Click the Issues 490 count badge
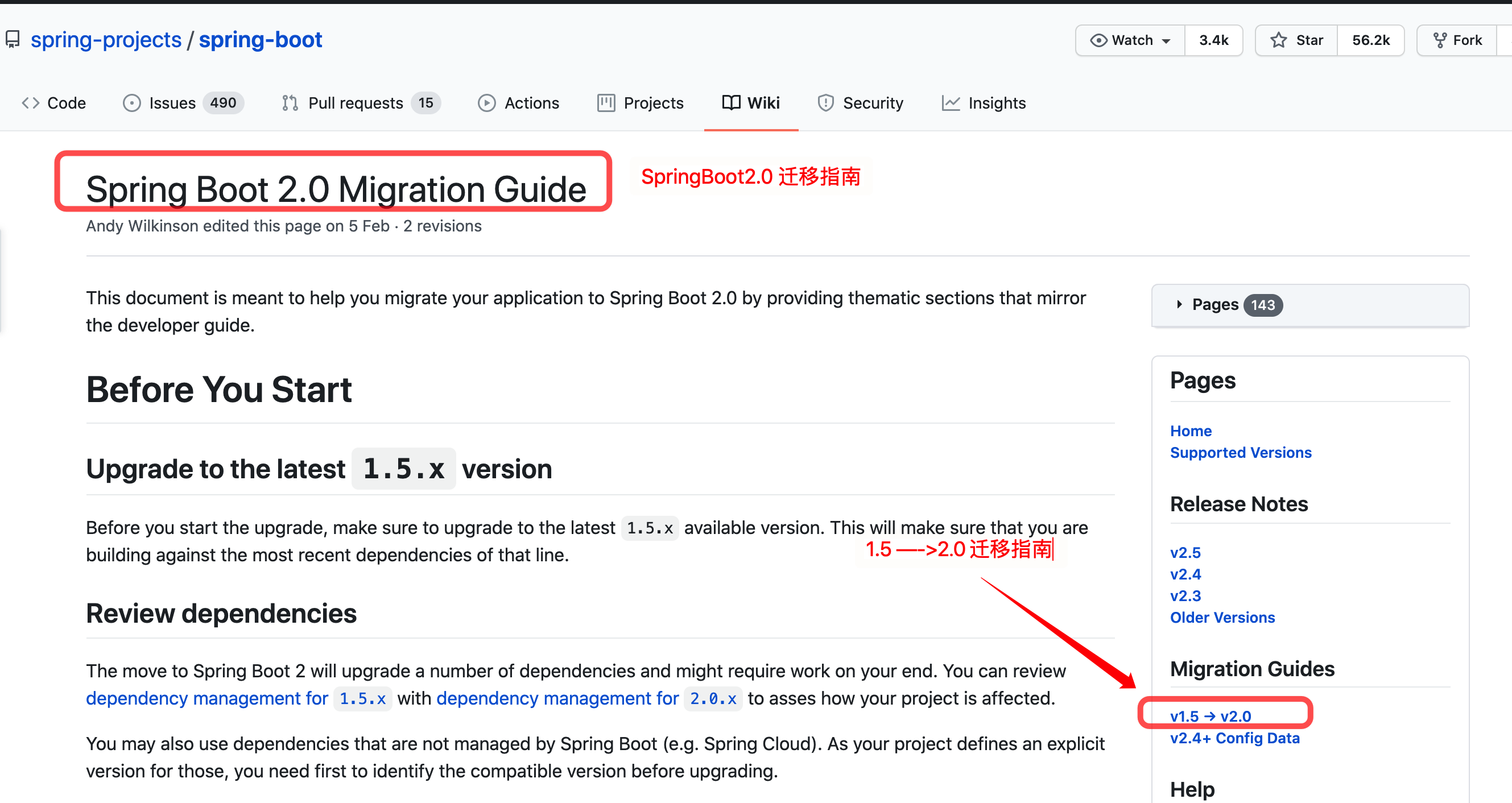Screen dimensions: 1512x803 coord(223,104)
